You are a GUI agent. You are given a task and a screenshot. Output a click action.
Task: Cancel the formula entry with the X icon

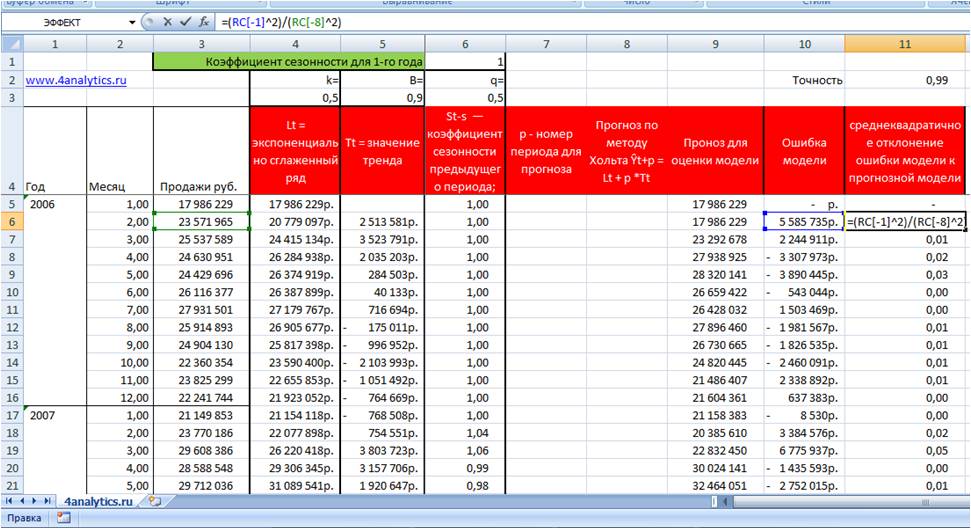click(167, 22)
